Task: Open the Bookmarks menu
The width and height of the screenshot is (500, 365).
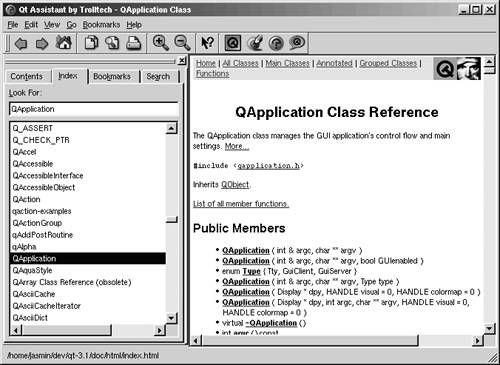Action: coord(101,25)
